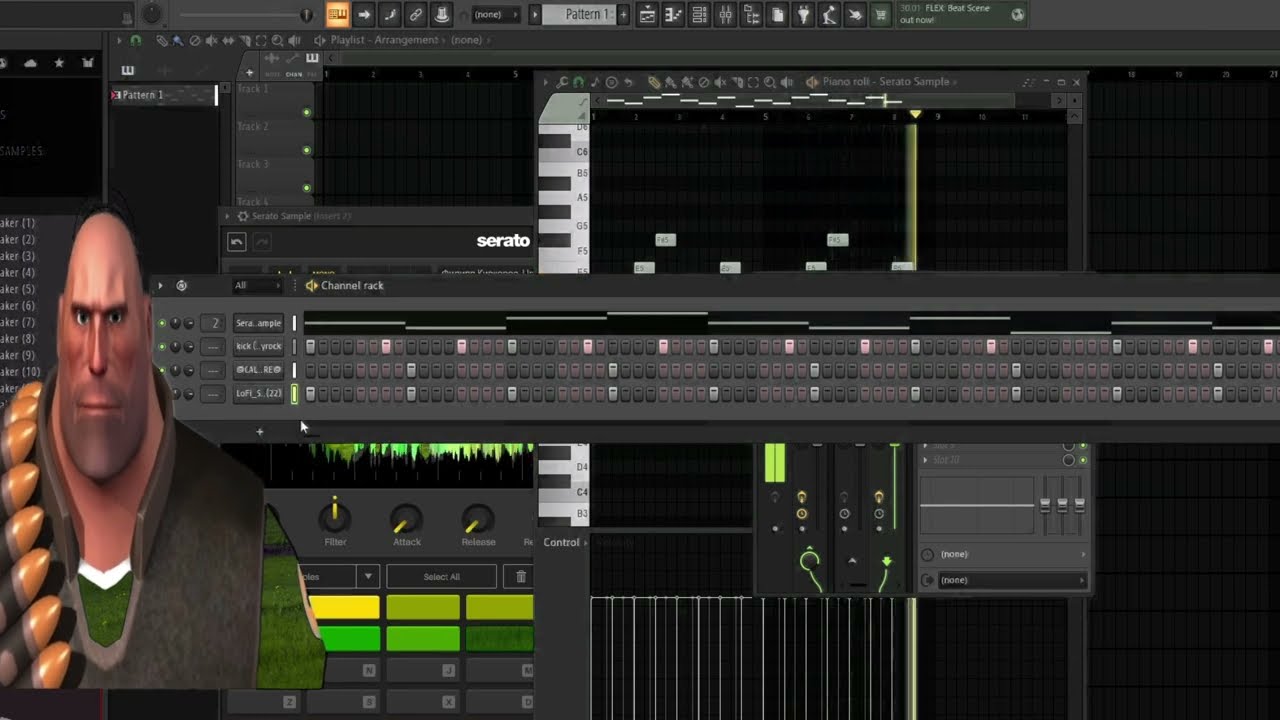1280x720 pixels.
Task: Mute the kick channel green LED
Action: 162,347
